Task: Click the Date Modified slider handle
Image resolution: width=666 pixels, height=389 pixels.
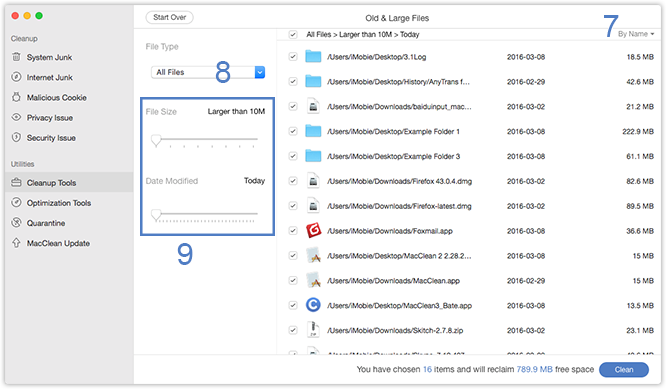Action: point(156,215)
